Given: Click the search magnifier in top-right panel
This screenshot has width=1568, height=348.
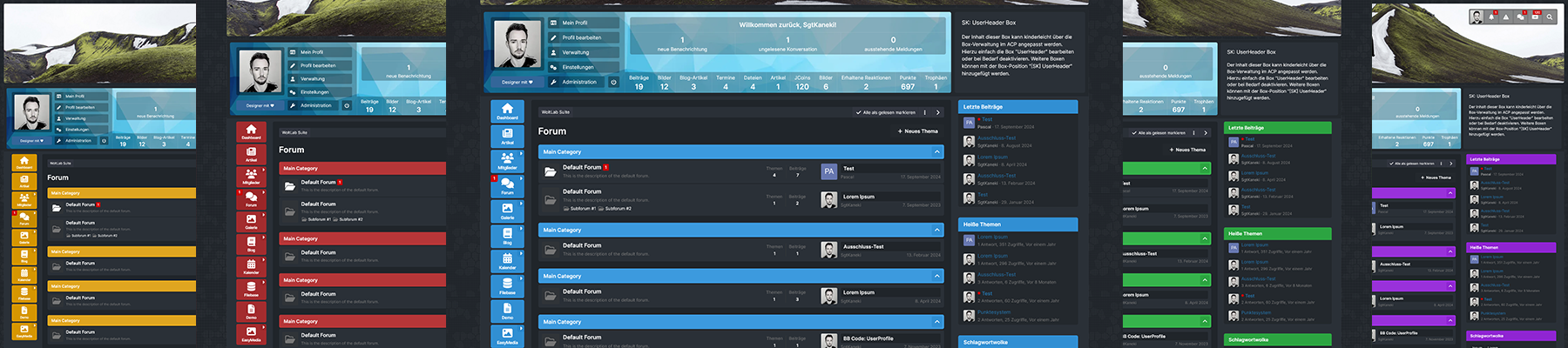Looking at the screenshot, I should click(1549, 17).
